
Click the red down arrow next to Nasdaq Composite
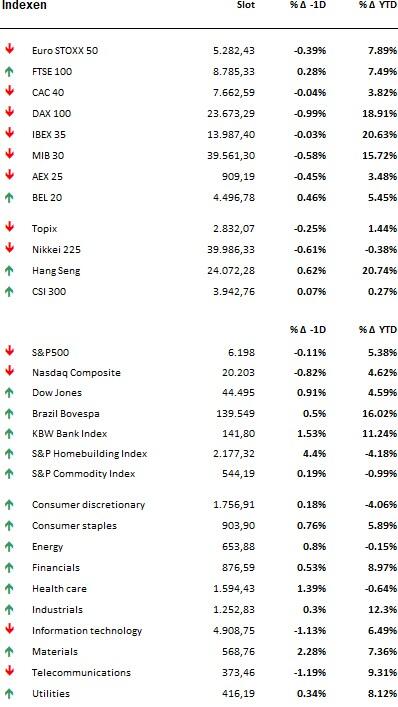(x=9, y=372)
